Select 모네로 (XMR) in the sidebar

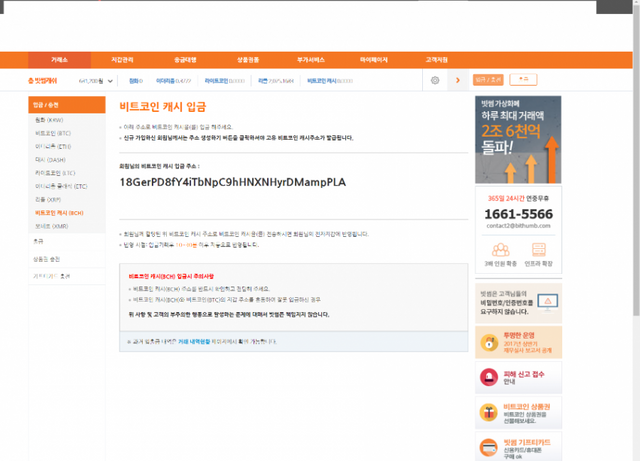point(51,226)
